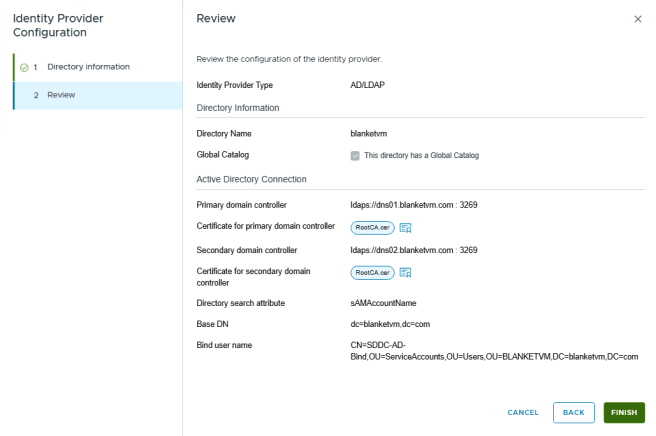Select the Review step in sidebar

click(x=61, y=95)
